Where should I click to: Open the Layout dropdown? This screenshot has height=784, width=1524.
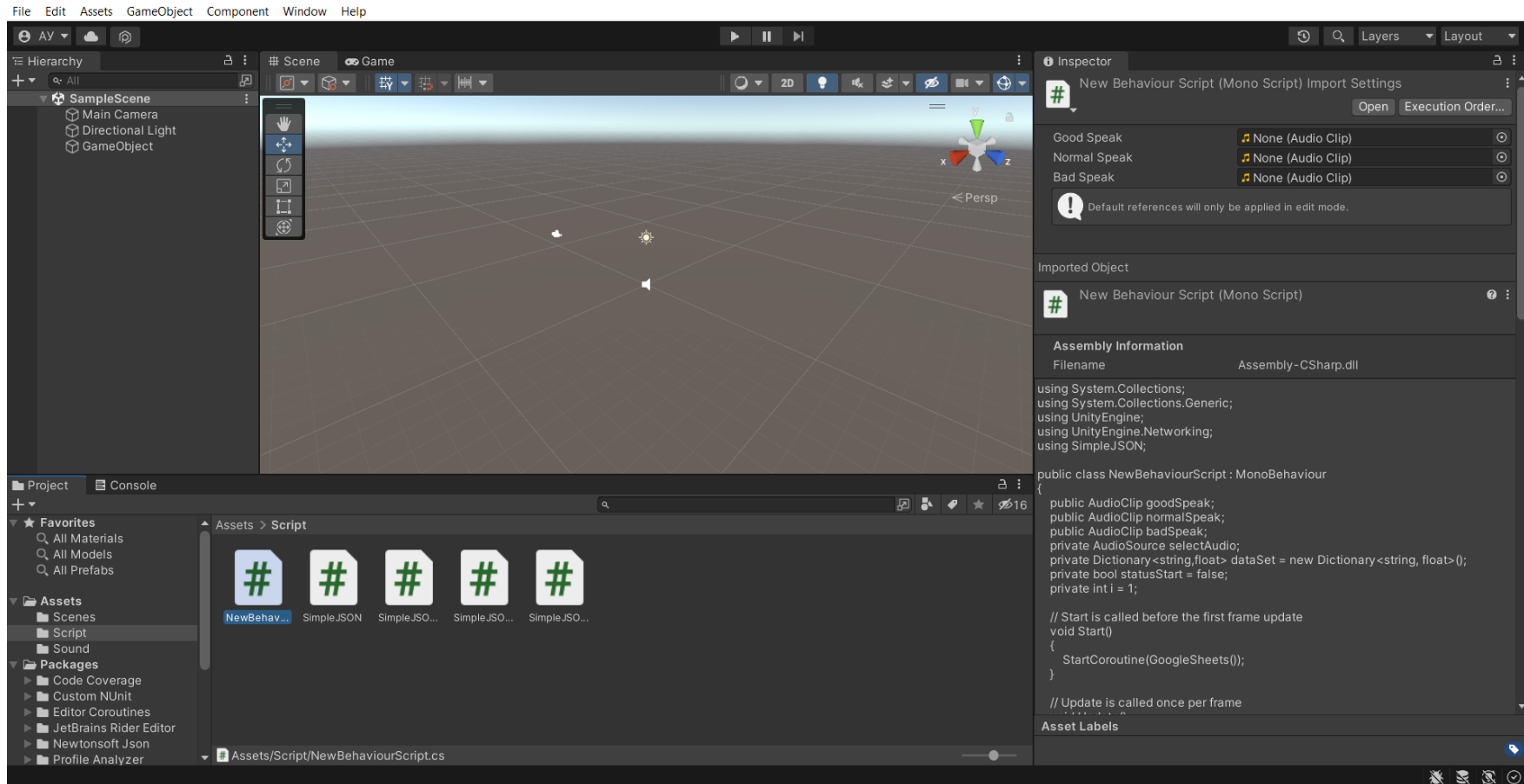tap(1480, 37)
